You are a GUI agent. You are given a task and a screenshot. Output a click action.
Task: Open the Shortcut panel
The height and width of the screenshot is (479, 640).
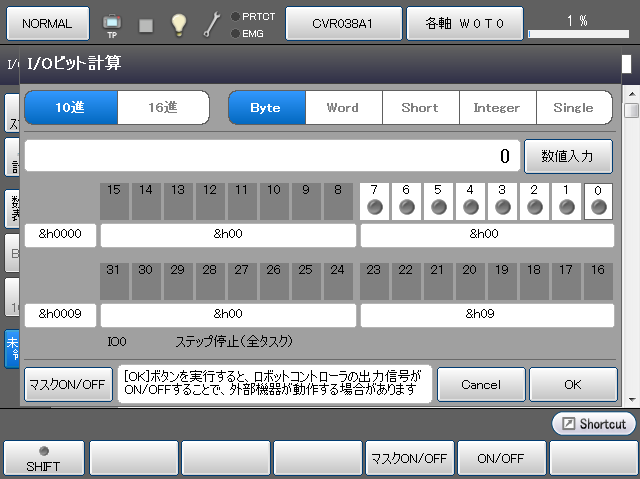[594, 424]
